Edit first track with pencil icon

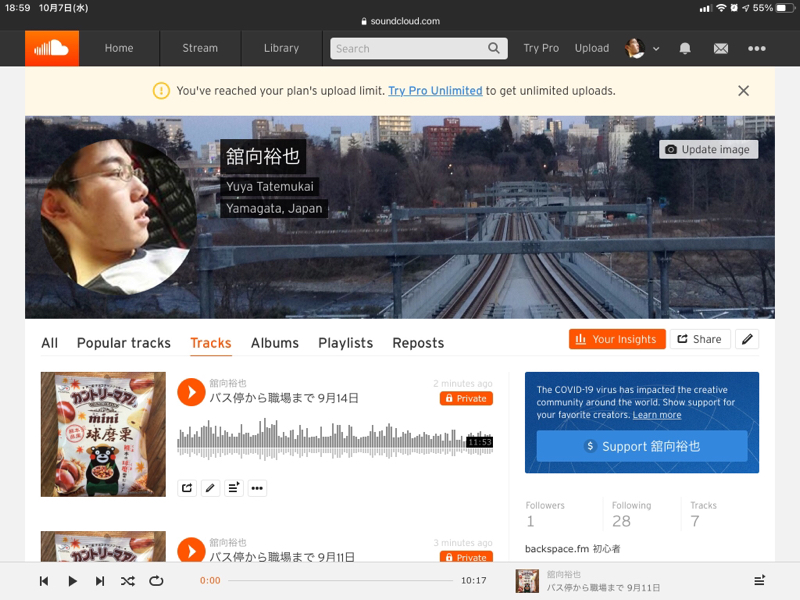210,488
